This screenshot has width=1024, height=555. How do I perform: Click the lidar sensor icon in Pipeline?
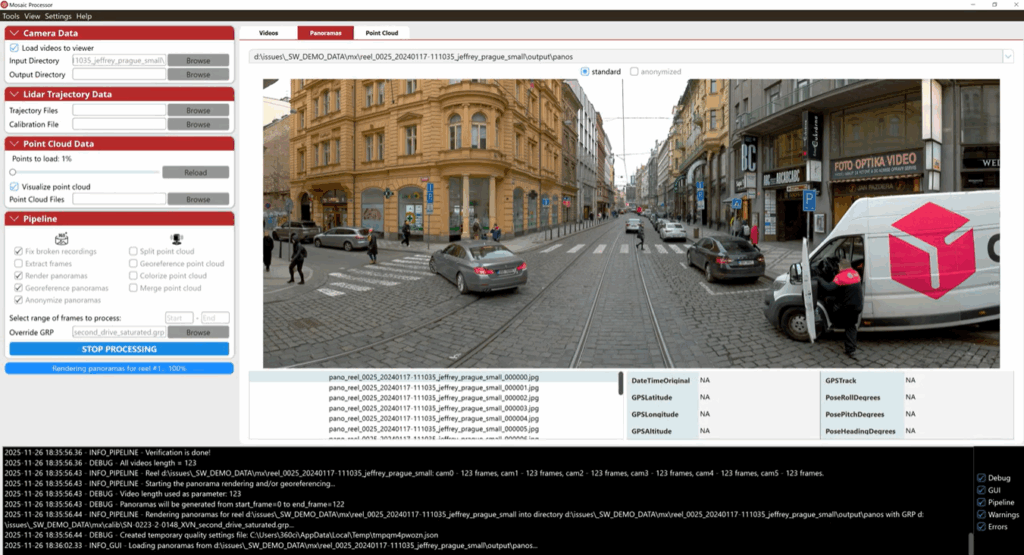tap(176, 238)
